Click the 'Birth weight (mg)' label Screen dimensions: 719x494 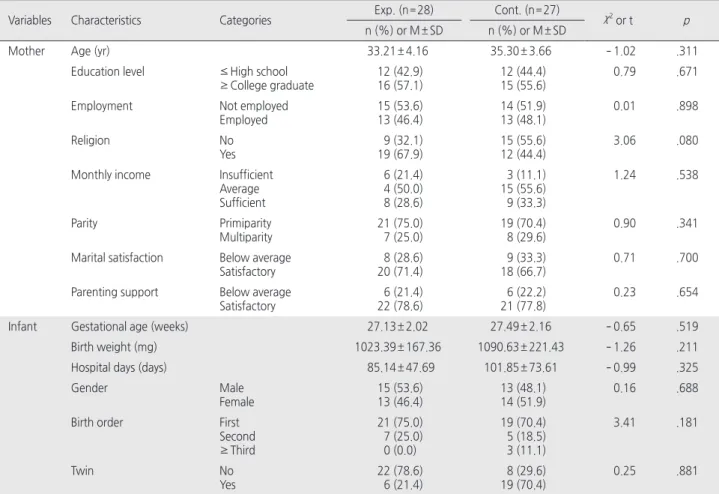114,347
